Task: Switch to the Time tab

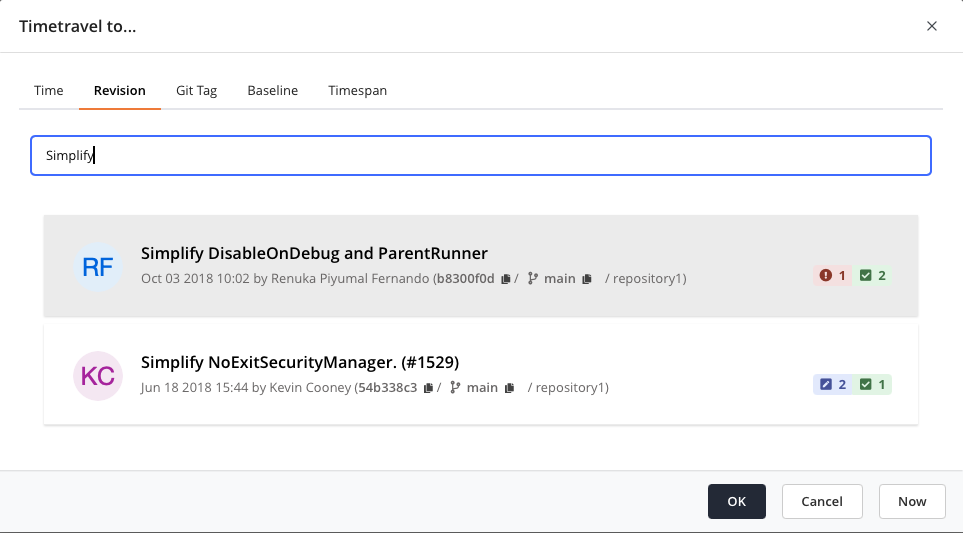Action: pyautogui.click(x=49, y=90)
